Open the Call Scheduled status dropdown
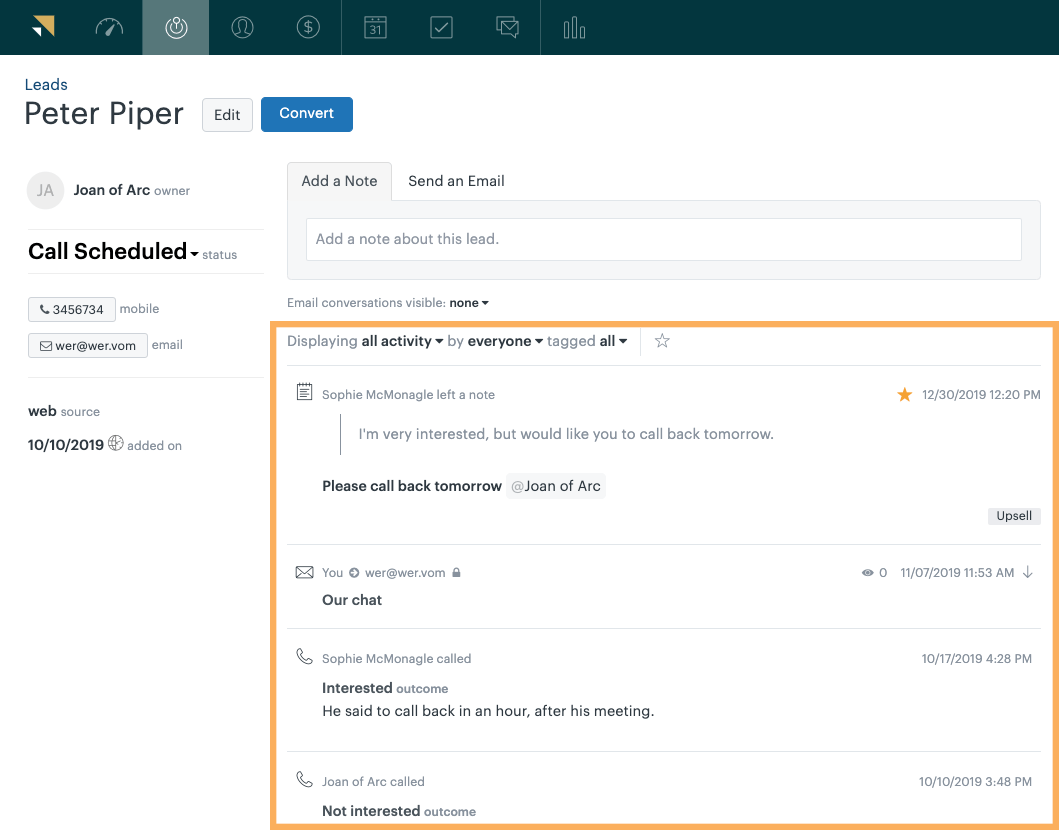This screenshot has height=831, width=1059. point(113,251)
